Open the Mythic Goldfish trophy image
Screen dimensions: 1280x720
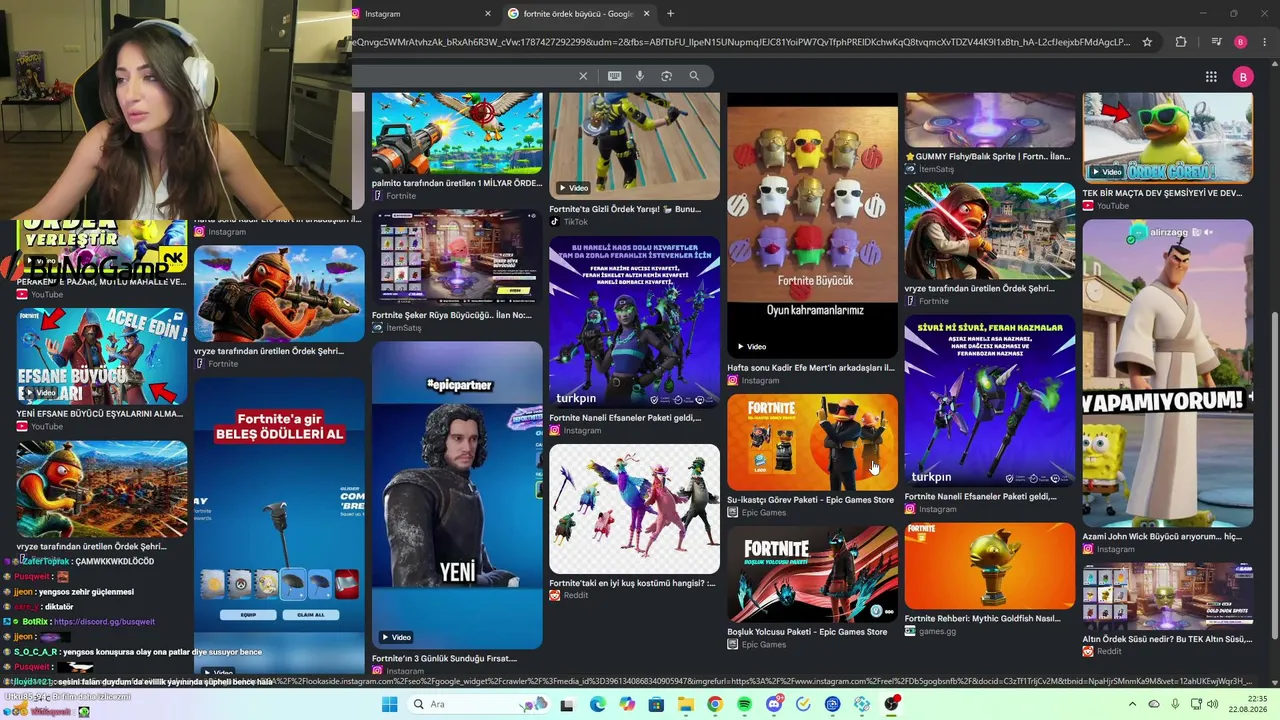coord(990,566)
